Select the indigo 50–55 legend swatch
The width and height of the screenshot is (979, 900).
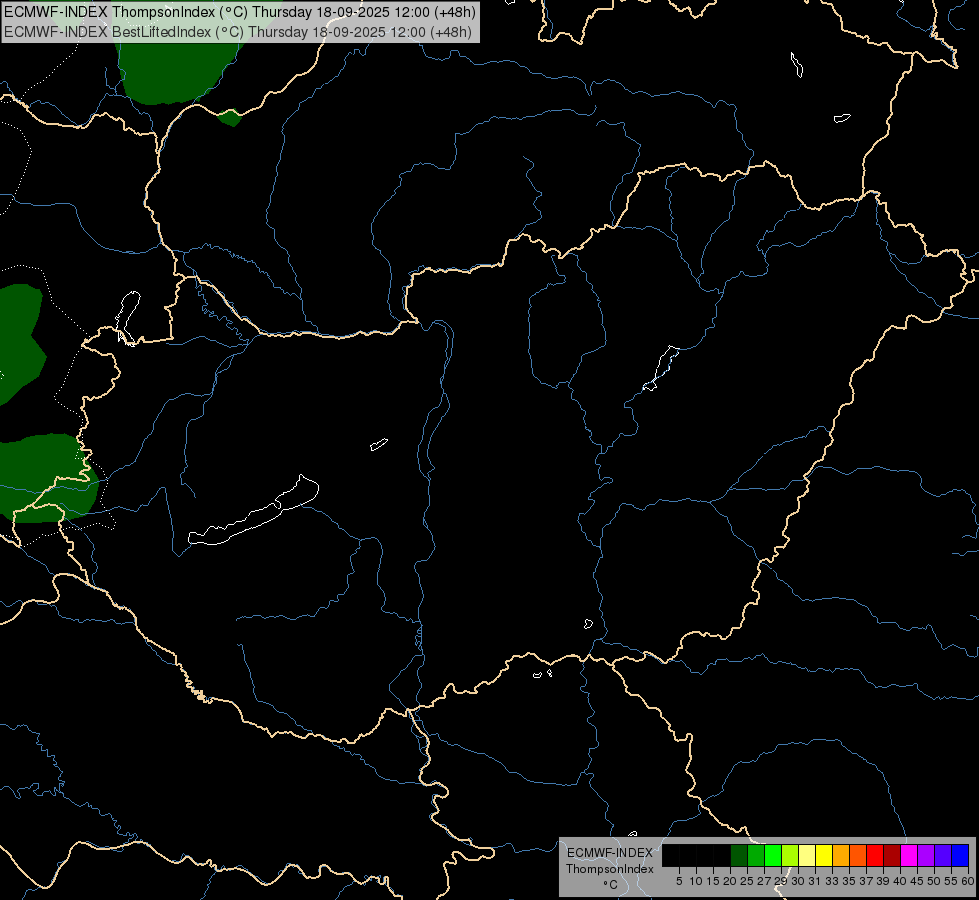(943, 855)
